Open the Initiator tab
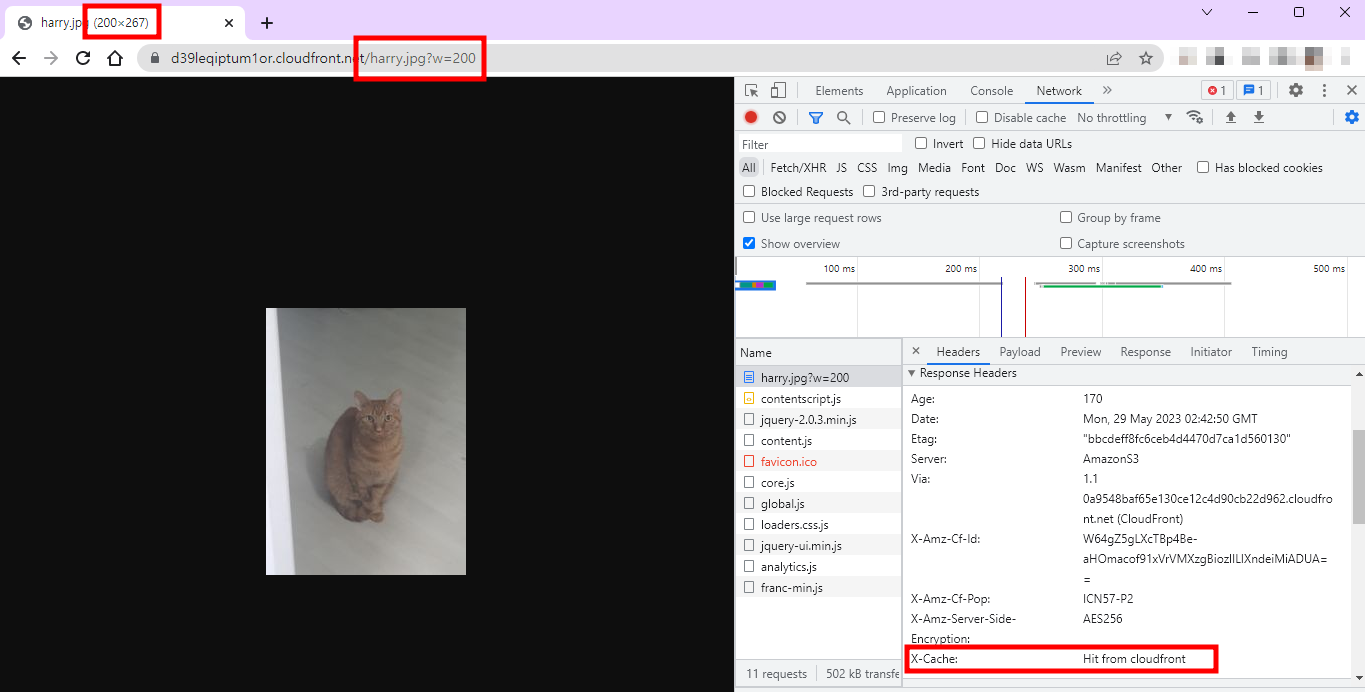 (1211, 352)
